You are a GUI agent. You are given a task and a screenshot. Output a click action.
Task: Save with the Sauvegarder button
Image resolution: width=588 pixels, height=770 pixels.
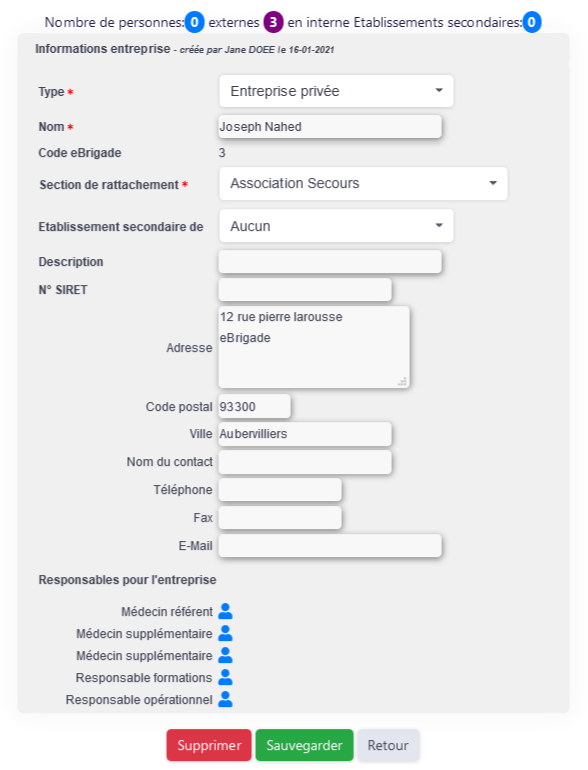[304, 745]
